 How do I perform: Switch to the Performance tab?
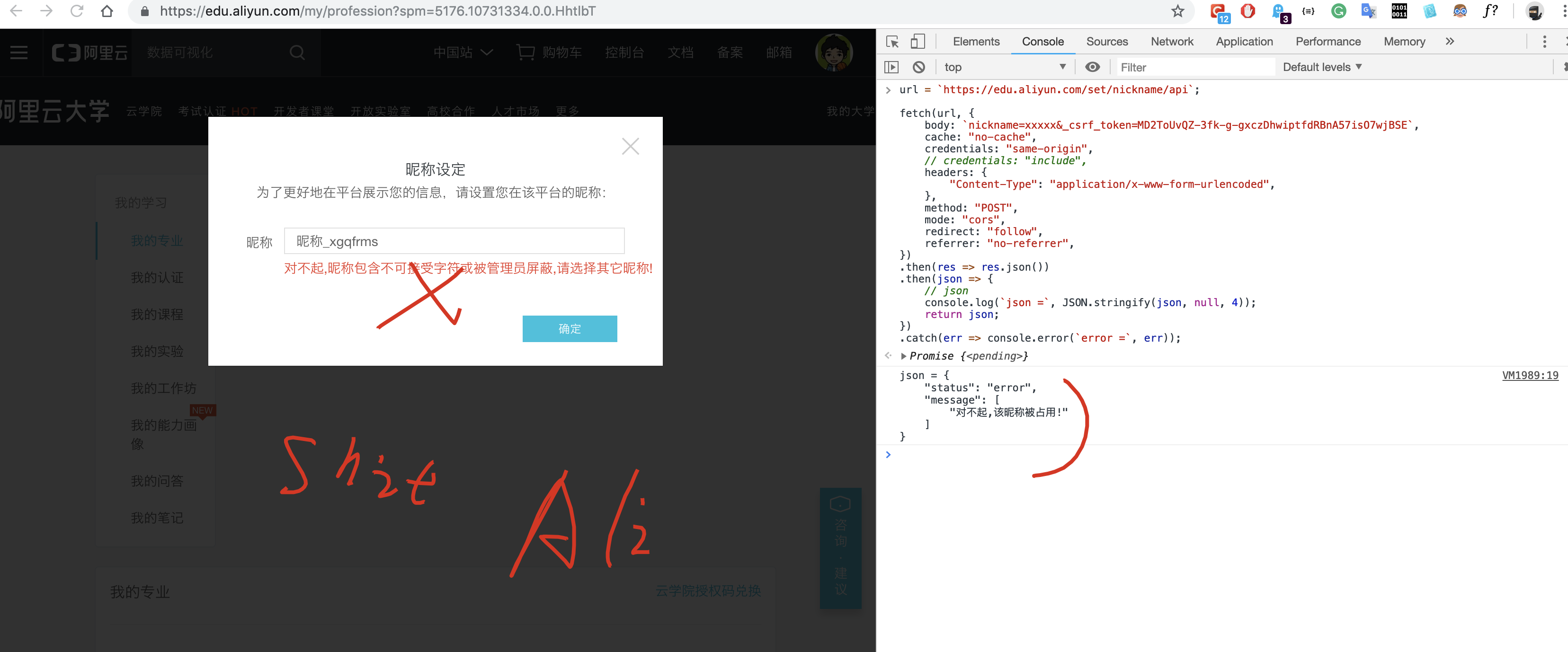tap(1327, 41)
